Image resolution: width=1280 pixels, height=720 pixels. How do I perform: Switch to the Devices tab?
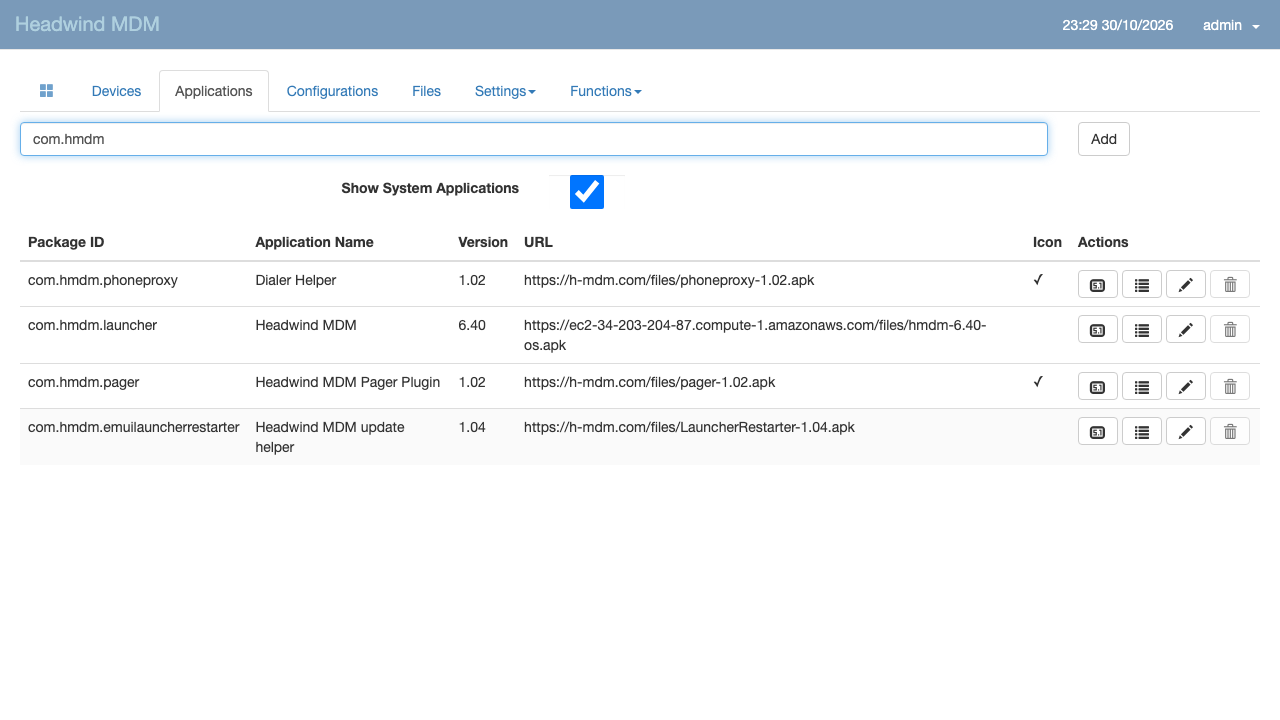click(x=116, y=91)
